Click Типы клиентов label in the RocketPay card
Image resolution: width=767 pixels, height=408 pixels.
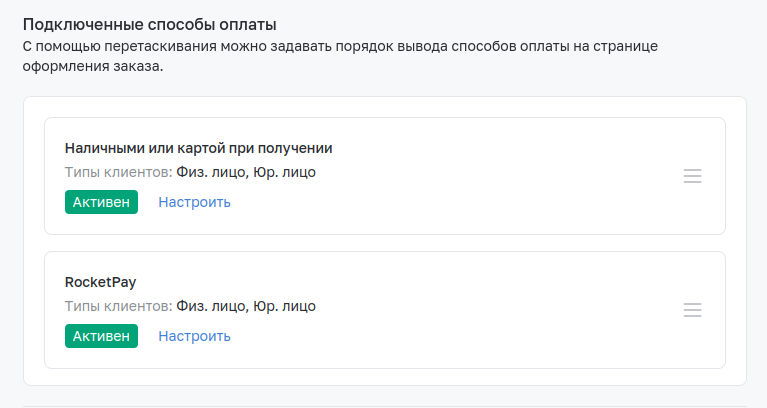[x=118, y=306]
